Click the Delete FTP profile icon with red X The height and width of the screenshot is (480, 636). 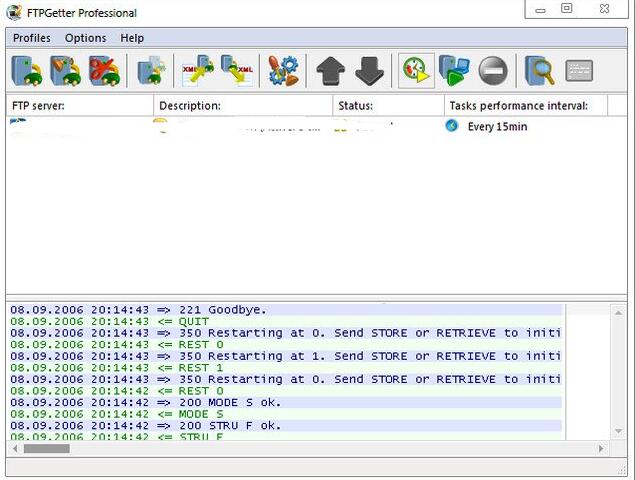click(x=104, y=71)
